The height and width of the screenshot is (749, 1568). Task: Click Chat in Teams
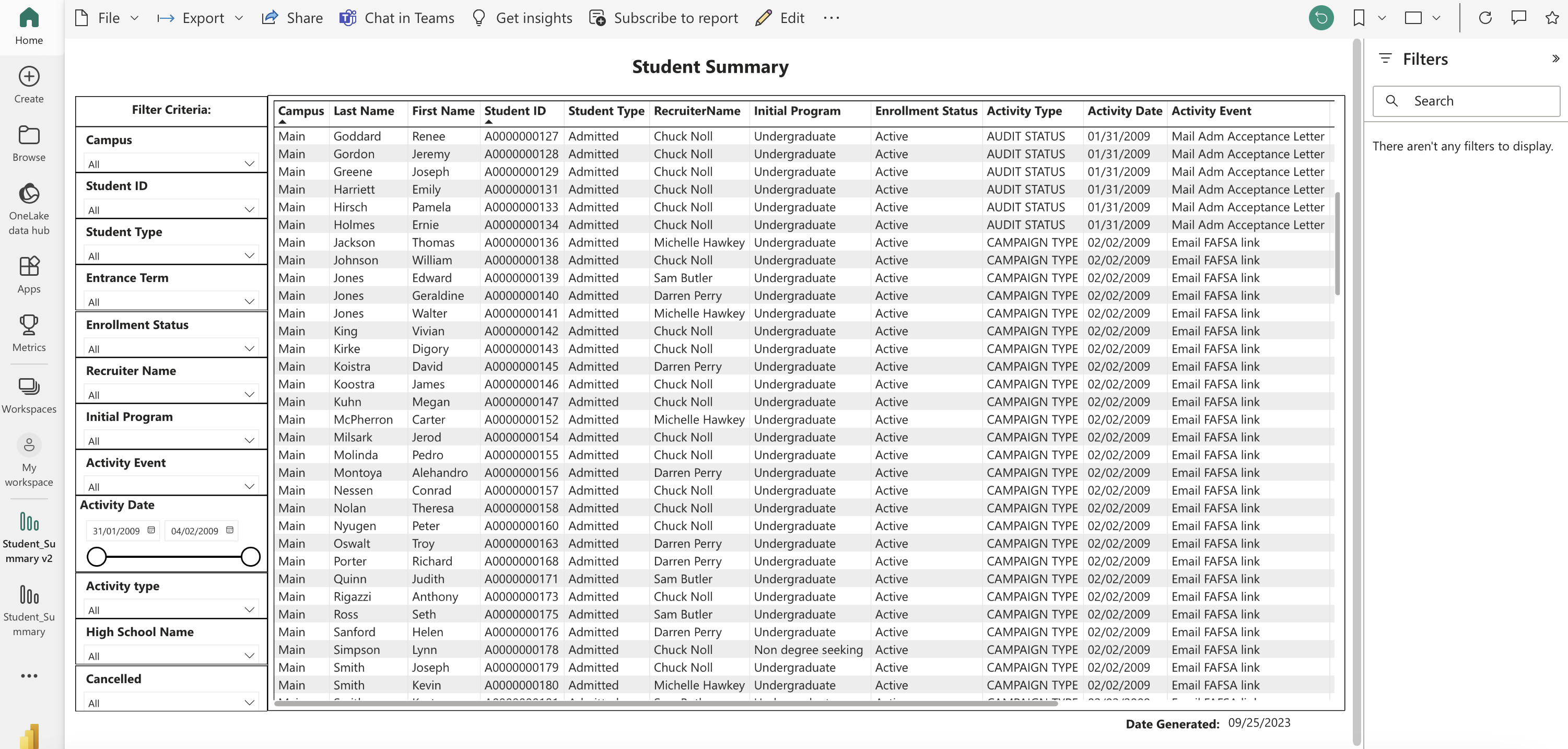[396, 18]
